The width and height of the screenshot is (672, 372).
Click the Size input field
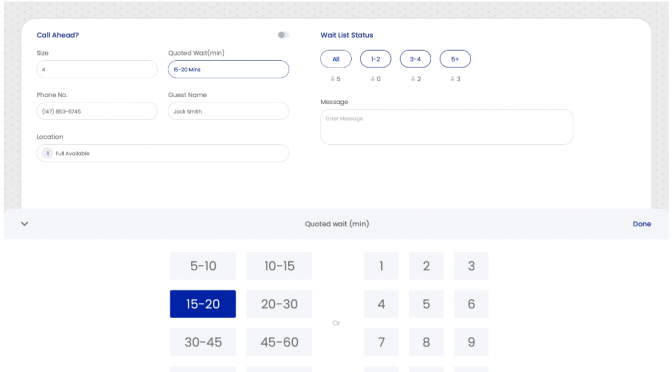(x=97, y=69)
